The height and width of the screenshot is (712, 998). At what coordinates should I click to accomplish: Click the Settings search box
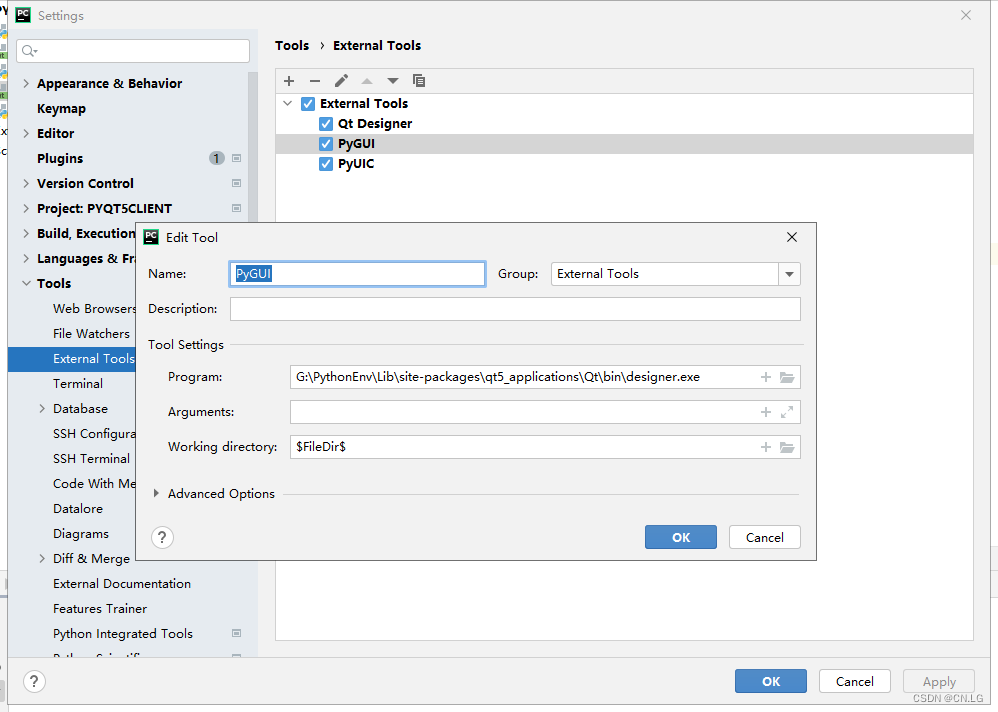coord(133,50)
